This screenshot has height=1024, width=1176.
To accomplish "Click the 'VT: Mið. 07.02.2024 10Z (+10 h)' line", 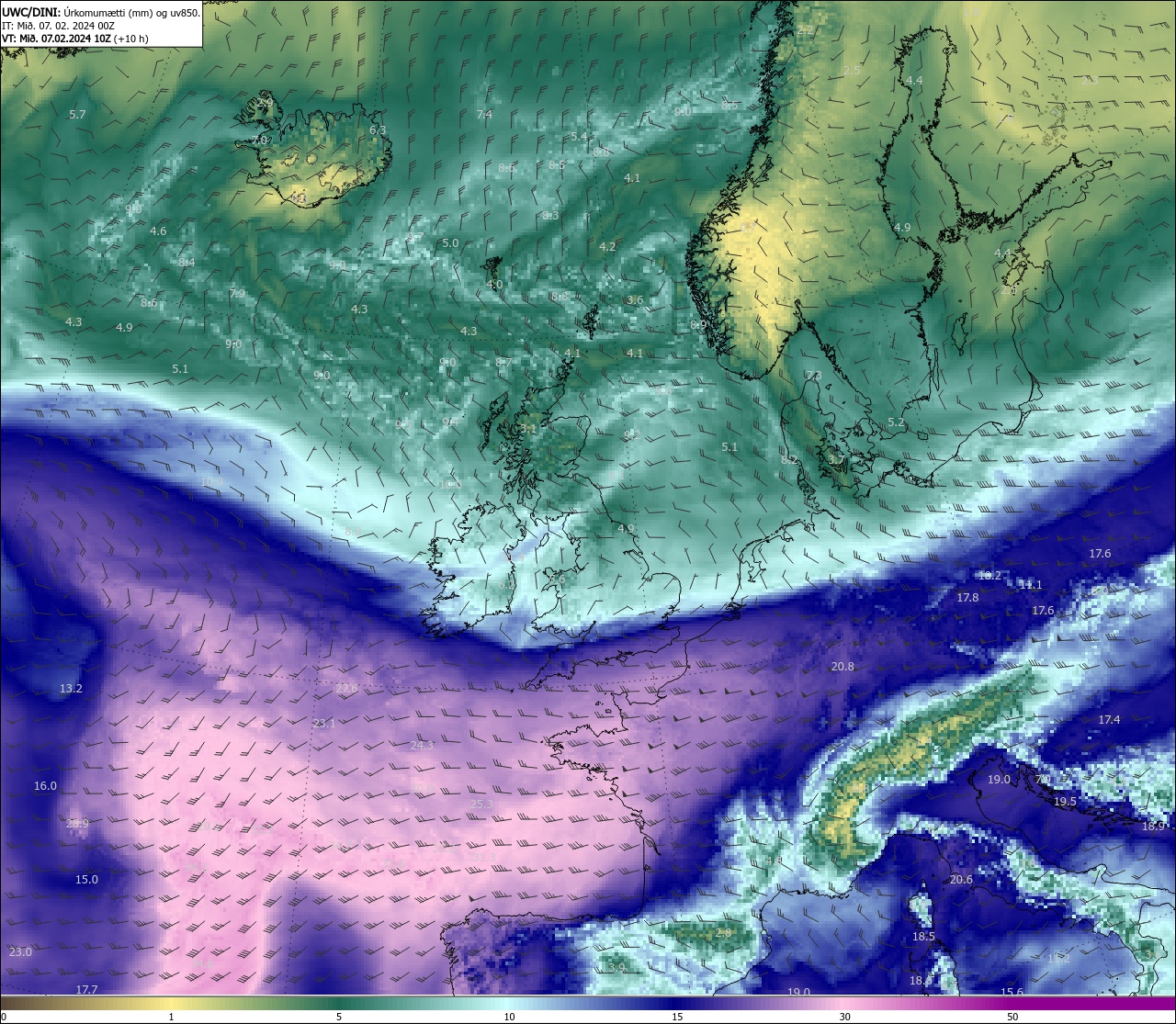I will (x=75, y=39).
